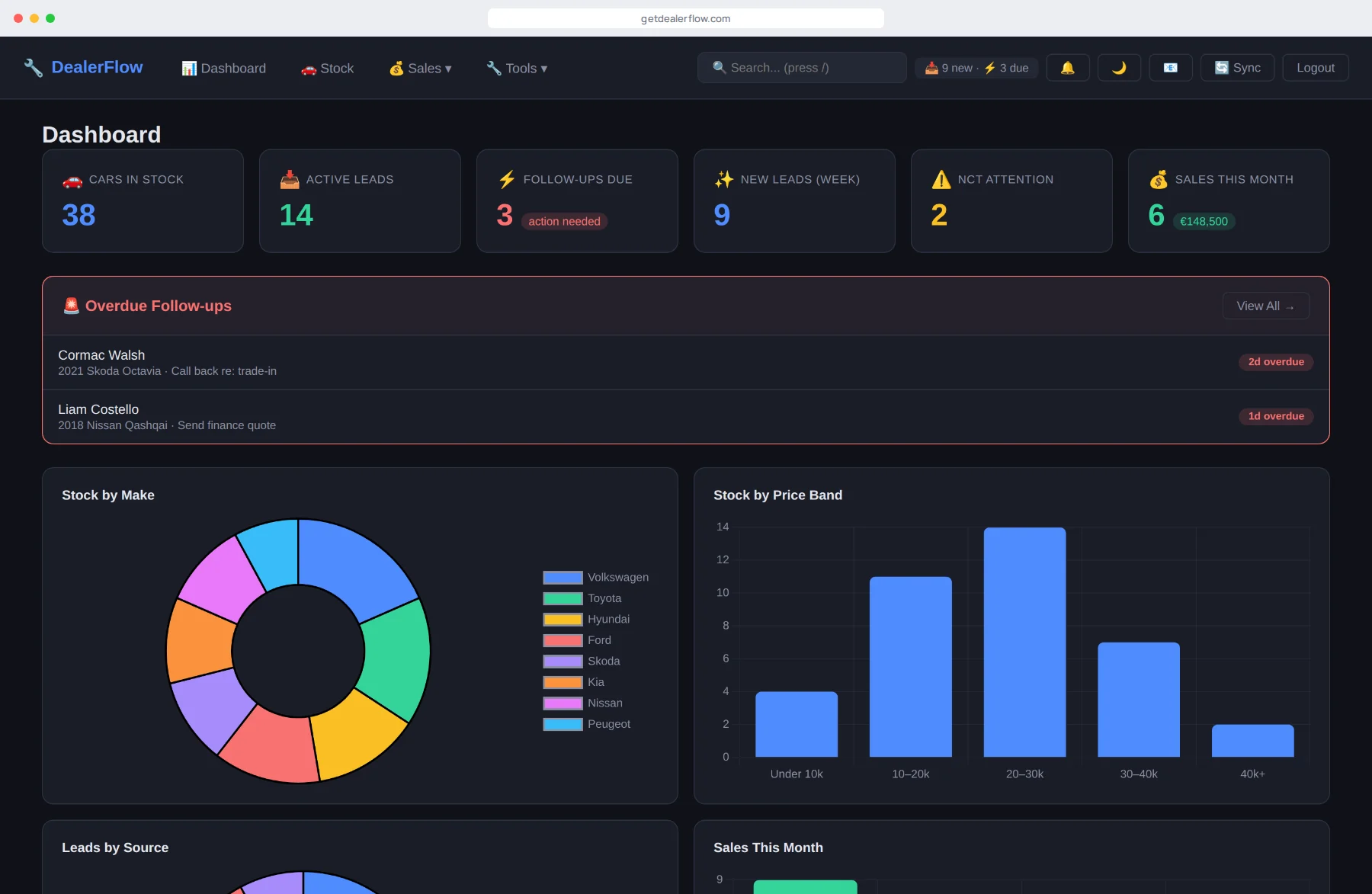Click the 40k+ price band bar
The height and width of the screenshot is (894, 1372).
pos(1253,741)
